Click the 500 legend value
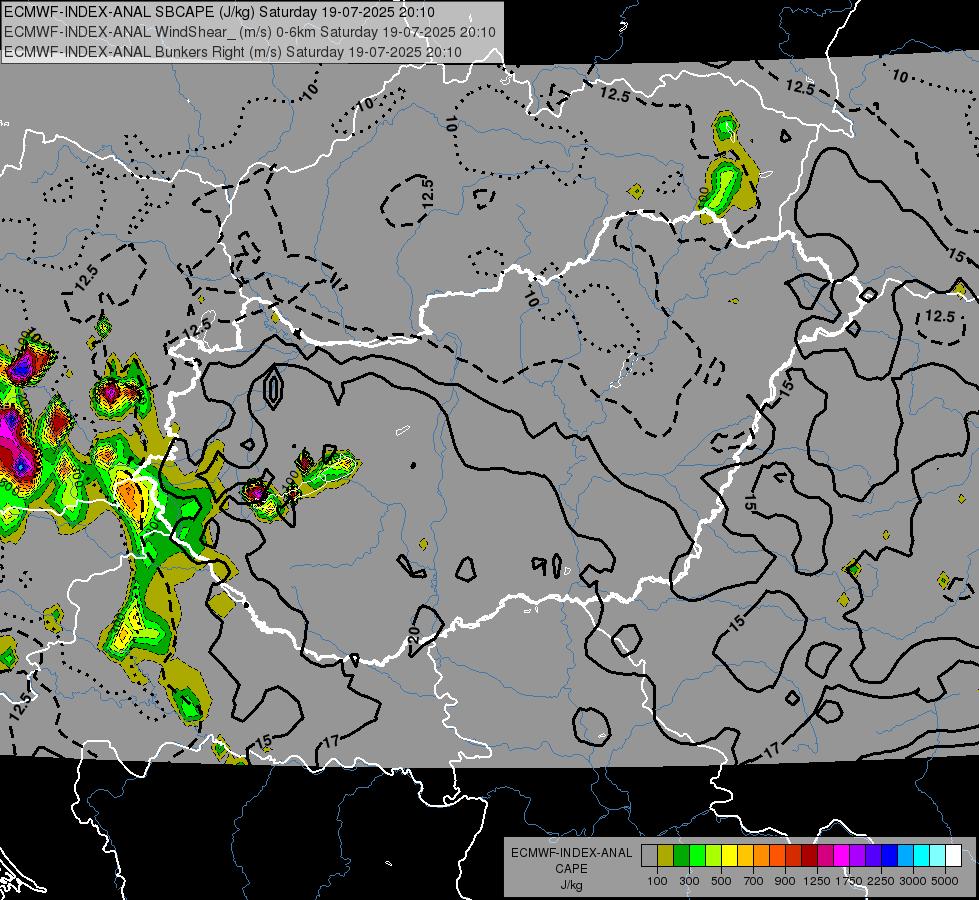The height and width of the screenshot is (900, 979). coord(721,881)
